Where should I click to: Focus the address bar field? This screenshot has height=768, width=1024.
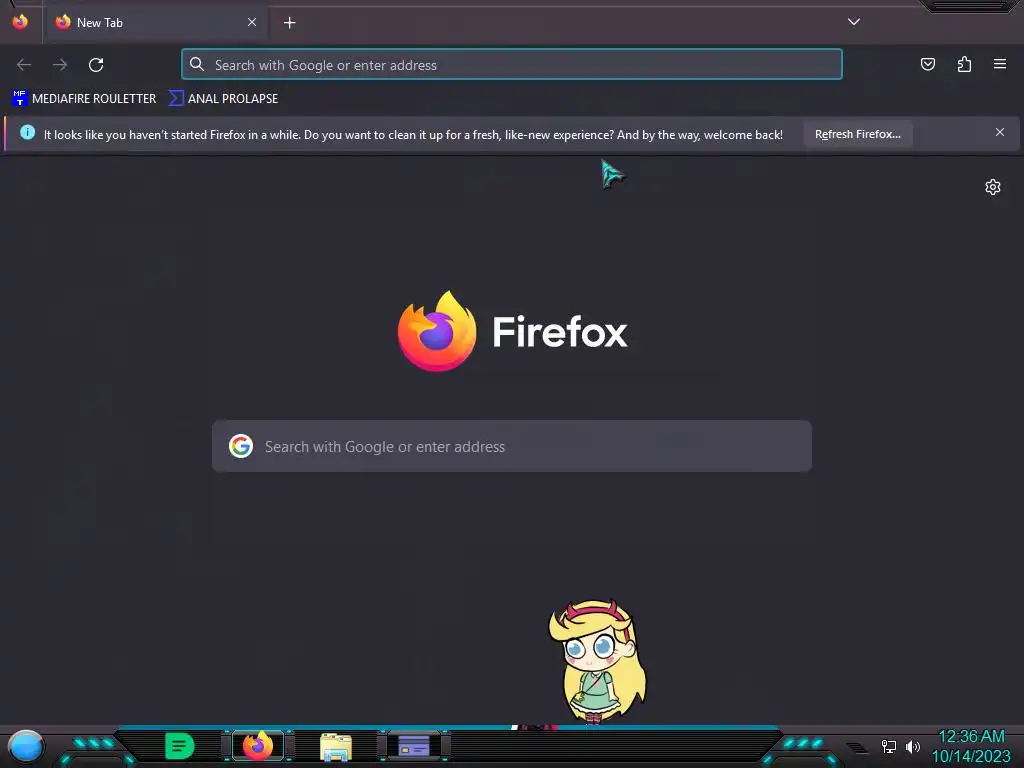(x=512, y=65)
